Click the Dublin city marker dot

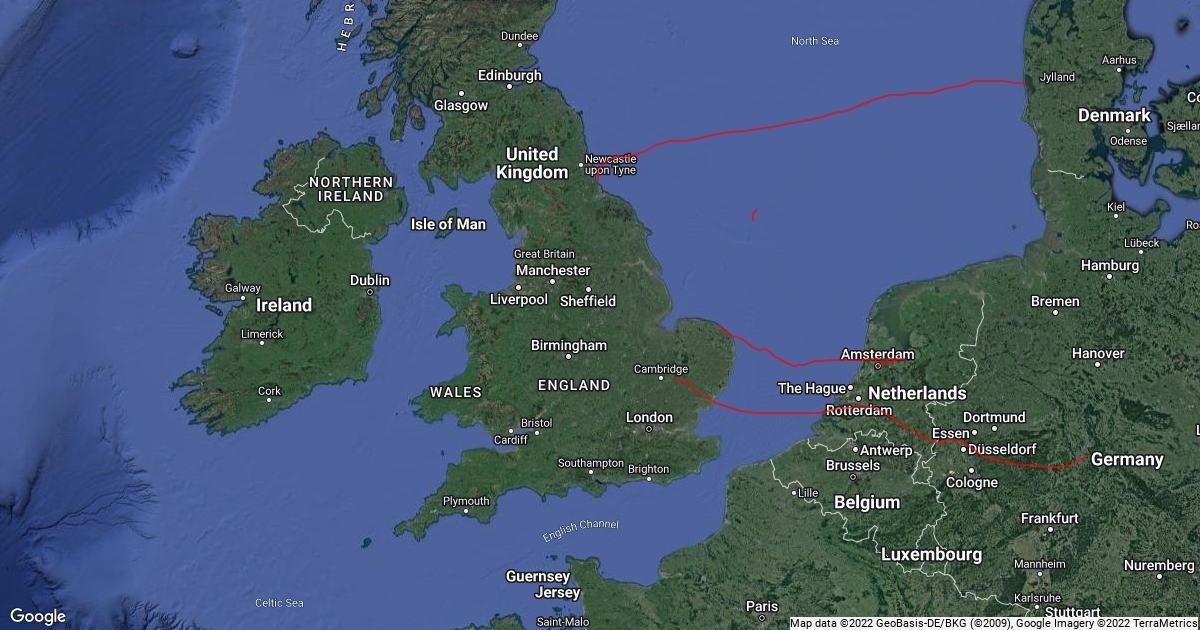(370, 292)
